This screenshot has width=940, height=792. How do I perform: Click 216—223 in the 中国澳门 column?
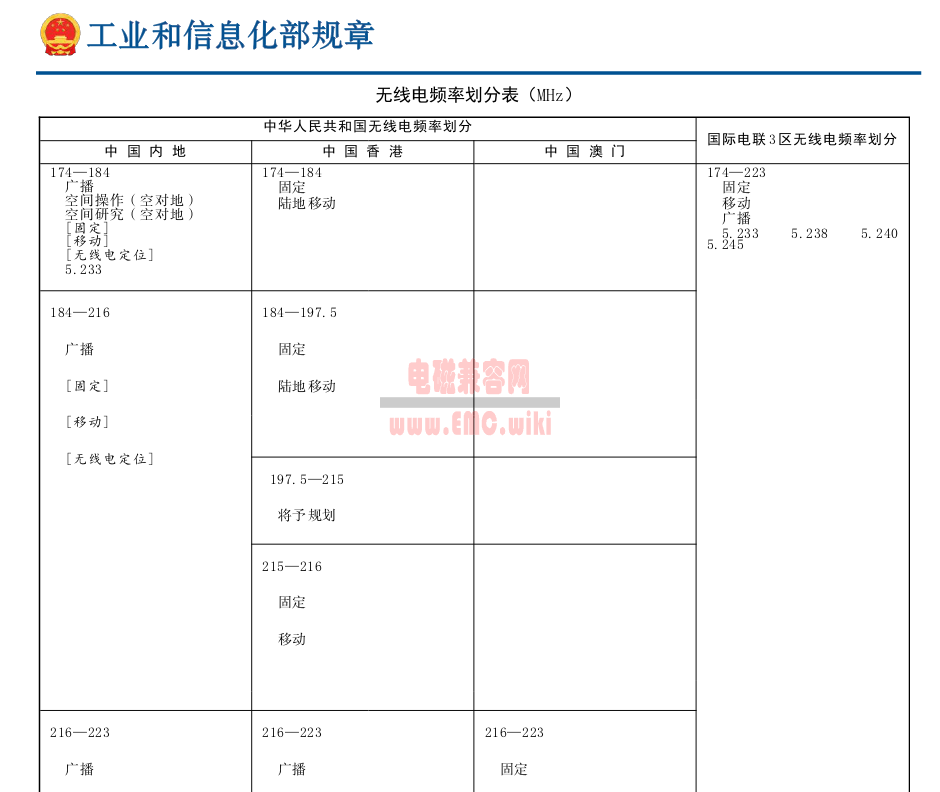[x=514, y=733]
